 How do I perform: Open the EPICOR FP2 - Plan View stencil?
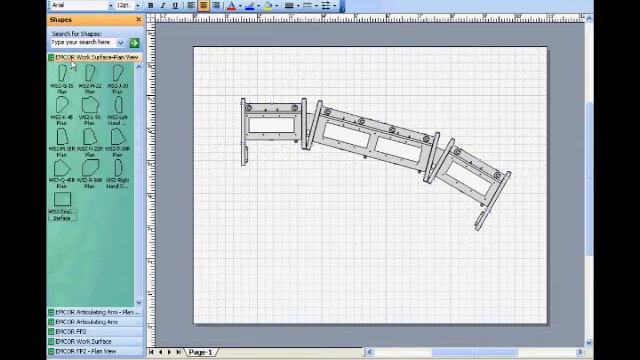[96, 351]
